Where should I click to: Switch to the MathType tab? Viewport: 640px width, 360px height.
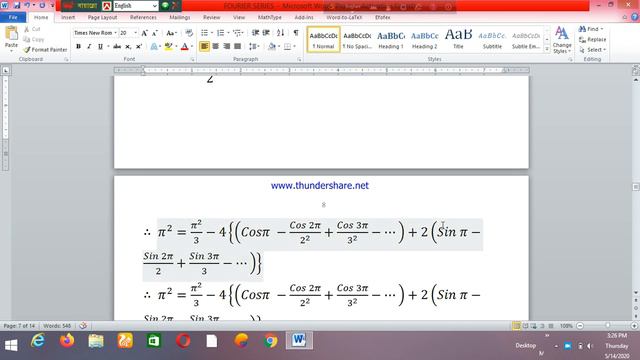pyautogui.click(x=270, y=17)
